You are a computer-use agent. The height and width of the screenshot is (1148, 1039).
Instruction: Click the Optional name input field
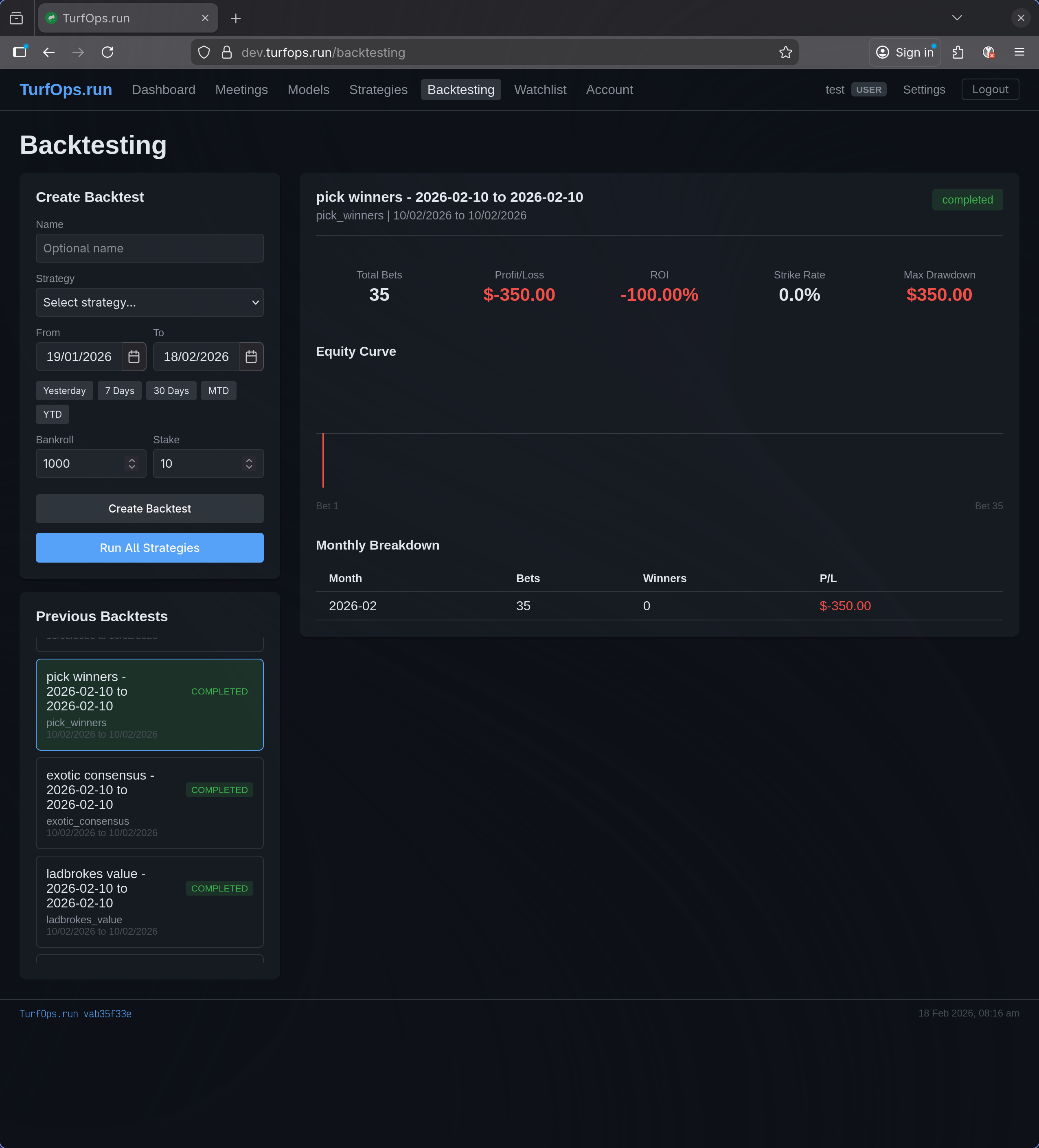click(149, 248)
